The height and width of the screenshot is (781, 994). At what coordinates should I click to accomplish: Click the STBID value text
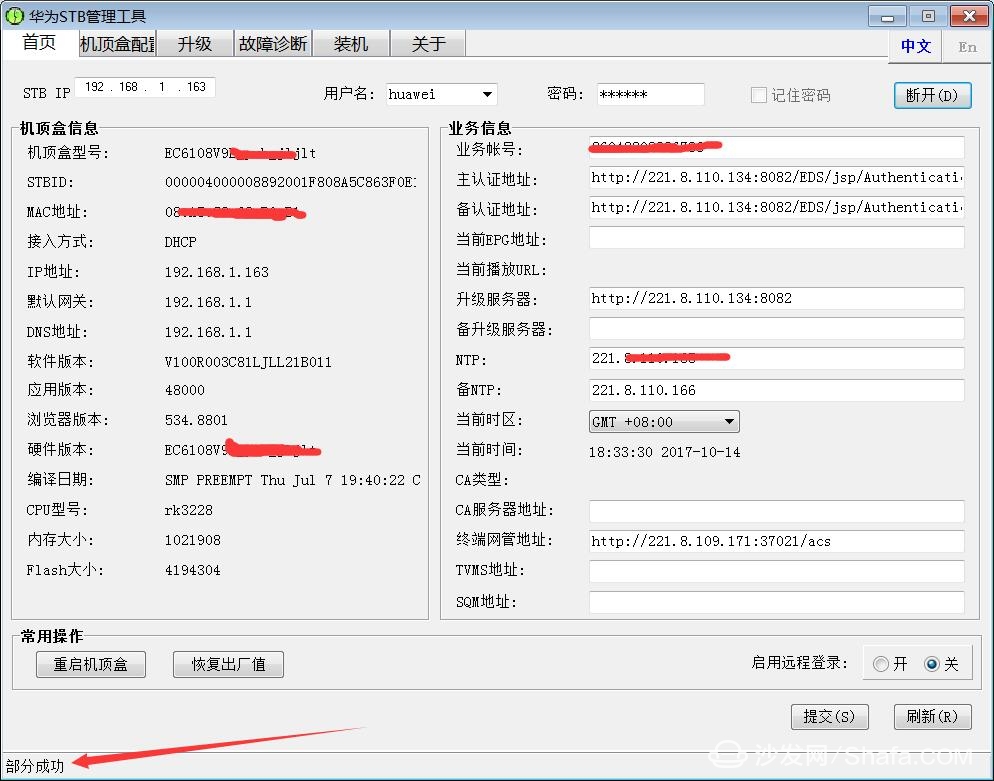click(x=291, y=183)
